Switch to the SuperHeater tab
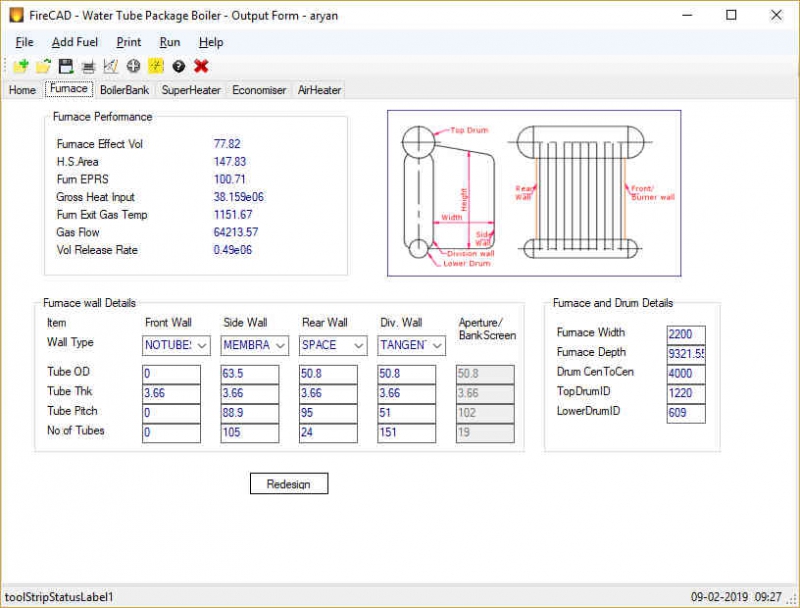This screenshot has width=800, height=608. 190,89
